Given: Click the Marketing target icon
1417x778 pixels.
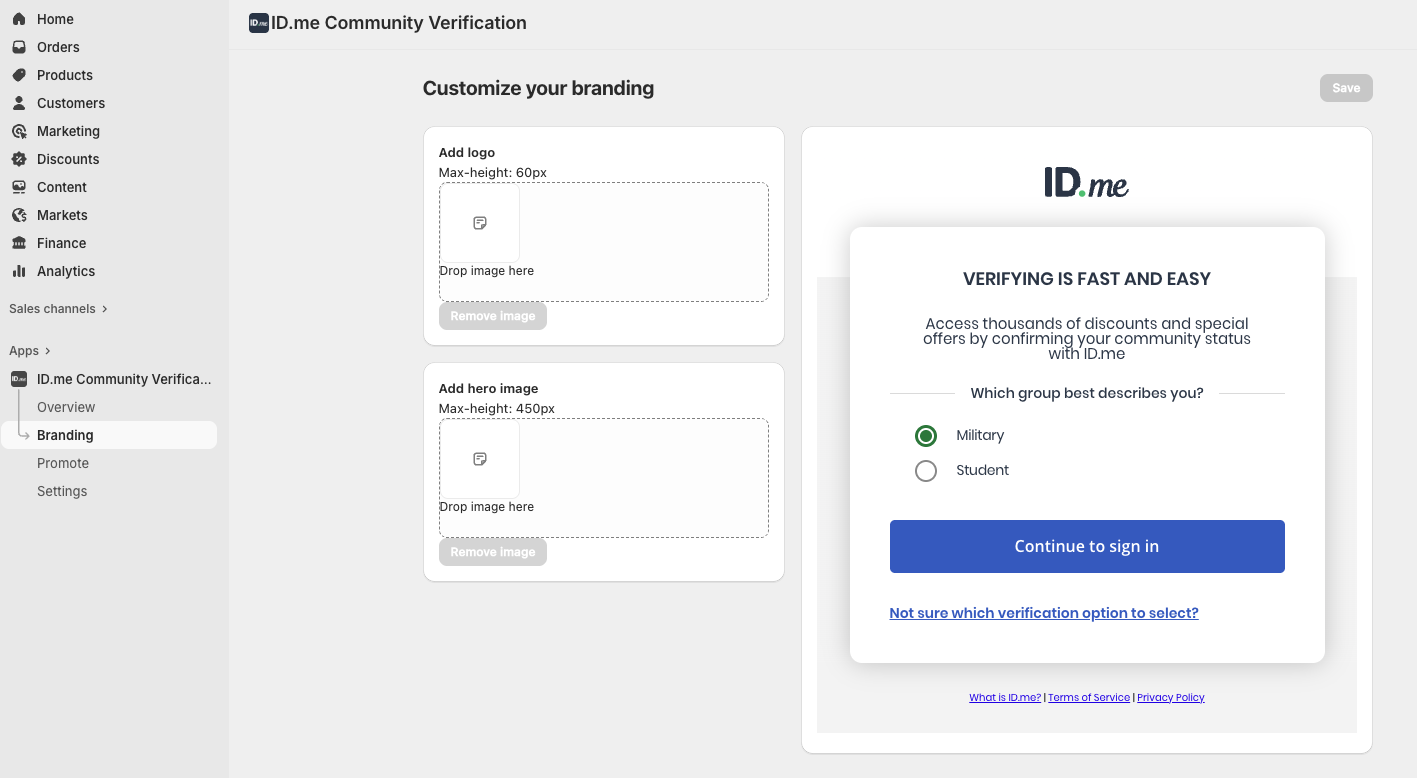Looking at the screenshot, I should tap(19, 131).
